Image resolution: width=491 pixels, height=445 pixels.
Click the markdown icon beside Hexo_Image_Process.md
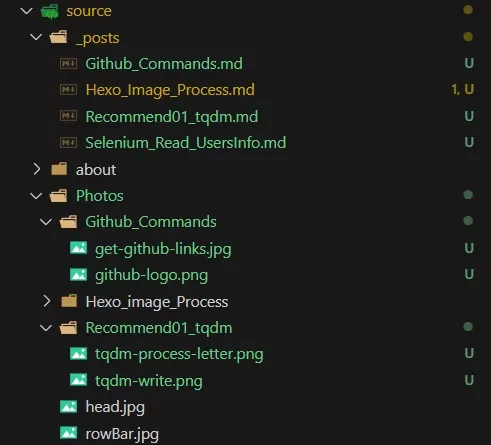(68, 90)
